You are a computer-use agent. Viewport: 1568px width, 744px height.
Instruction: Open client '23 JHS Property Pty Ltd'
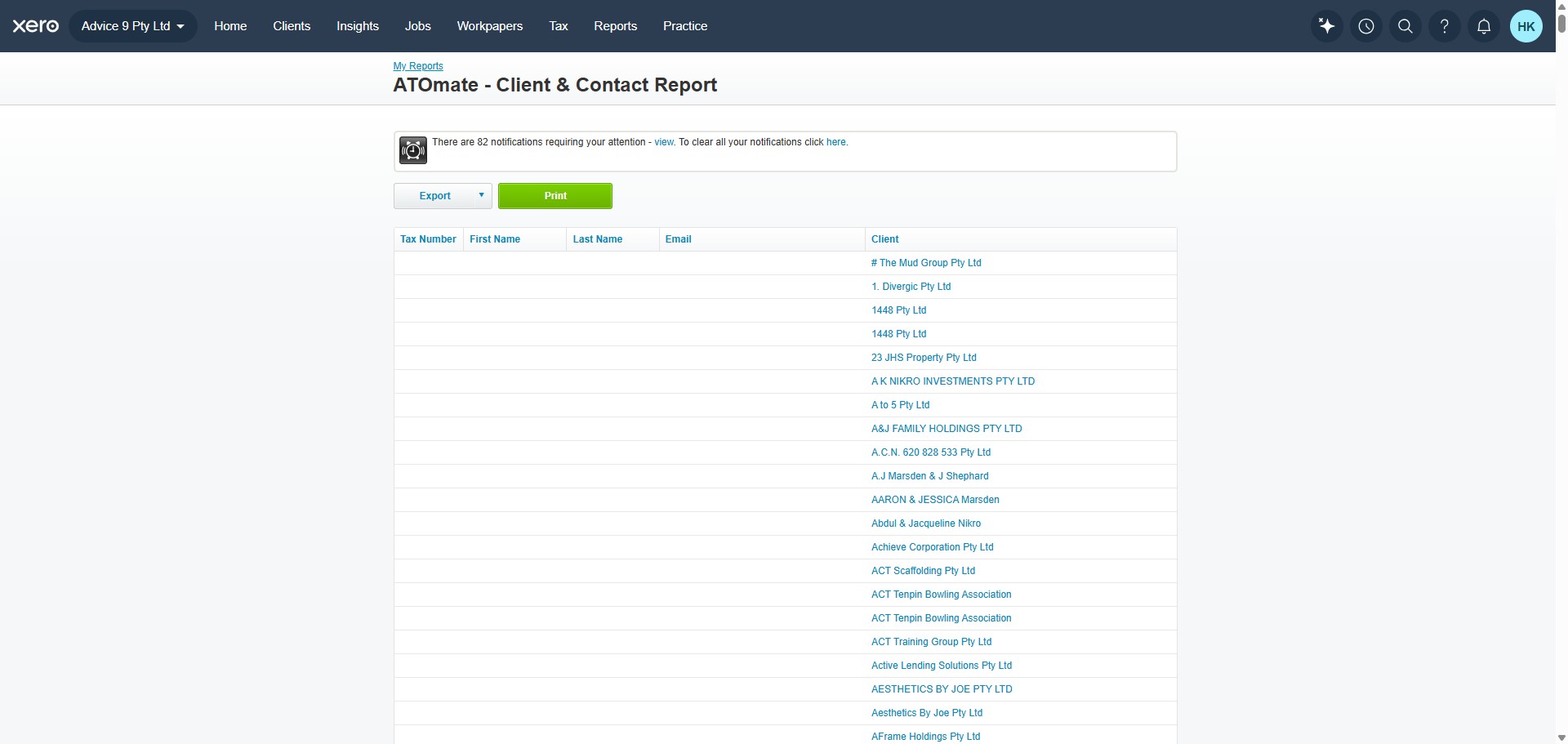(924, 358)
